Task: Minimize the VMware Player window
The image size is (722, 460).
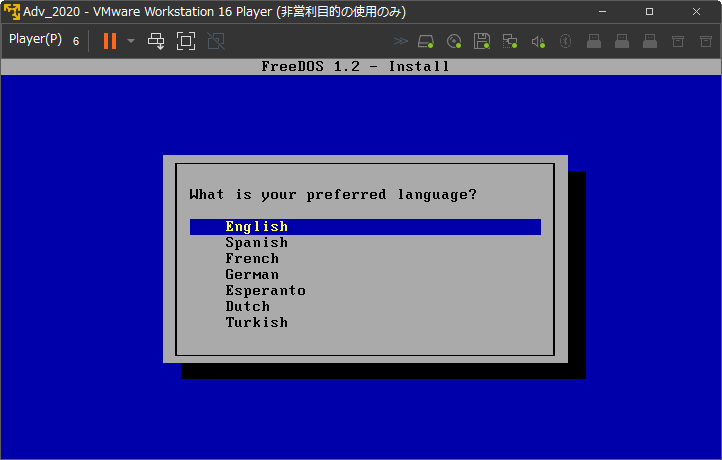Action: click(602, 12)
